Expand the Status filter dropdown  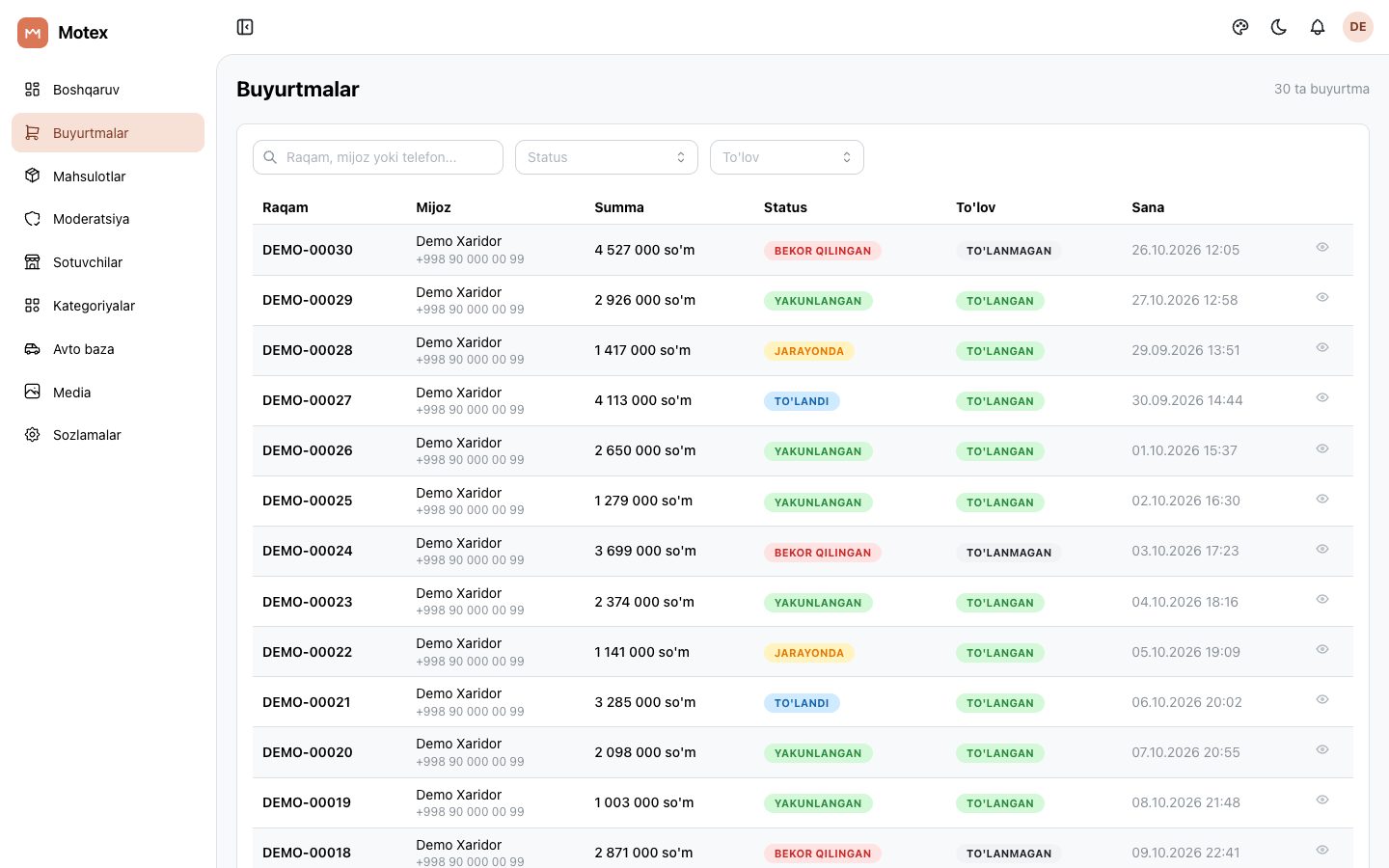pos(607,157)
